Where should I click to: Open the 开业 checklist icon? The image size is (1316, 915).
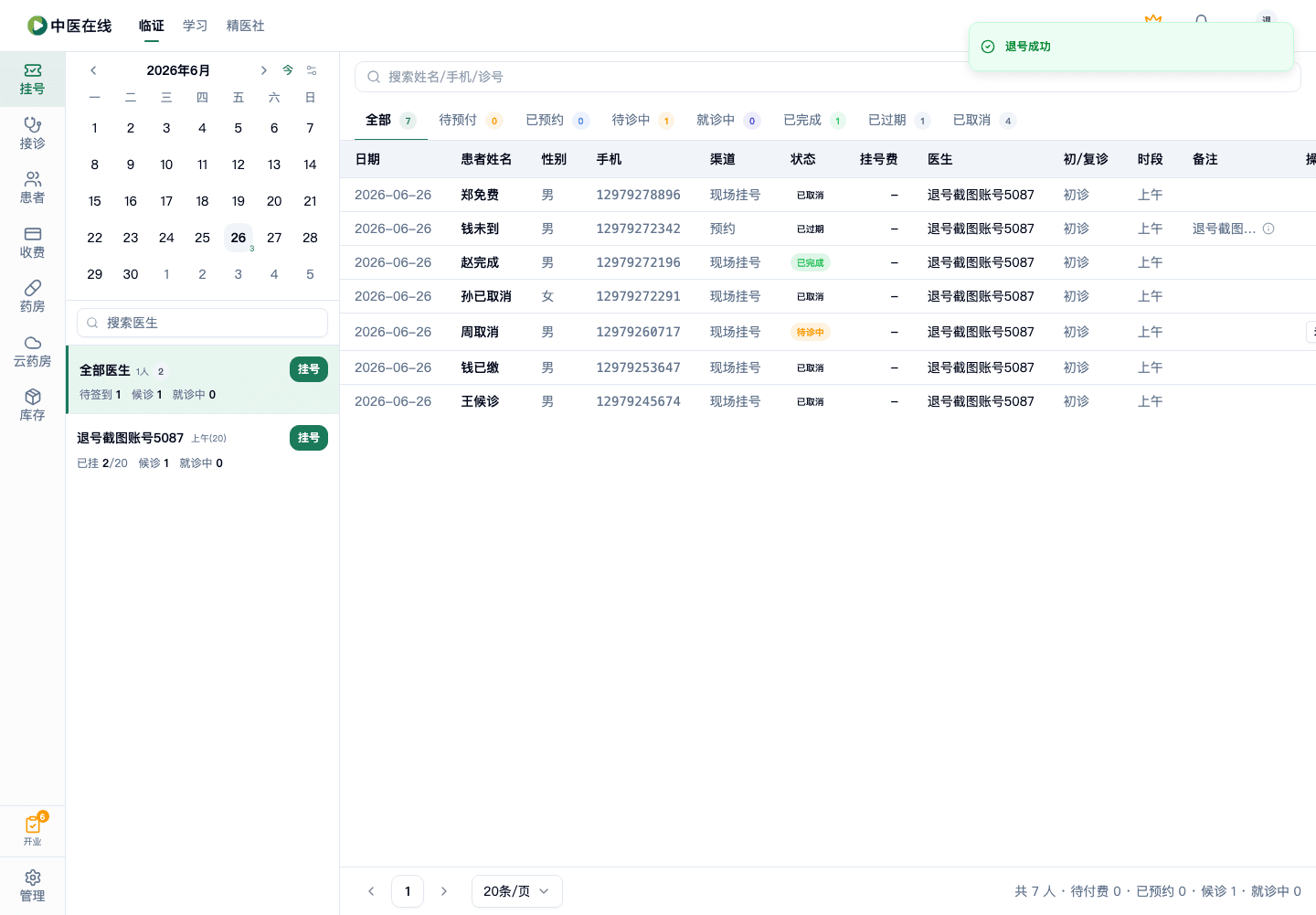[x=32, y=830]
